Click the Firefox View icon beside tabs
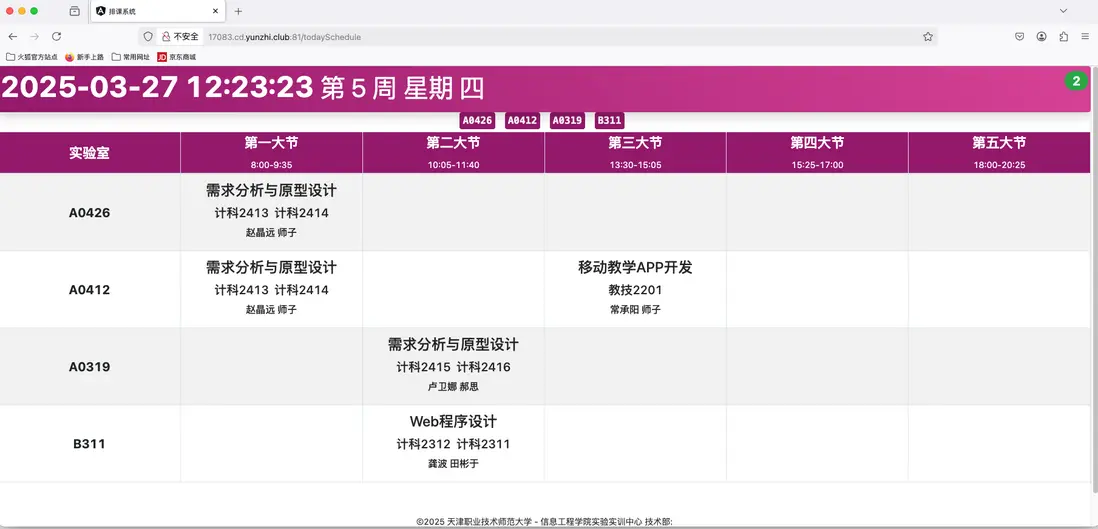 [75, 11]
